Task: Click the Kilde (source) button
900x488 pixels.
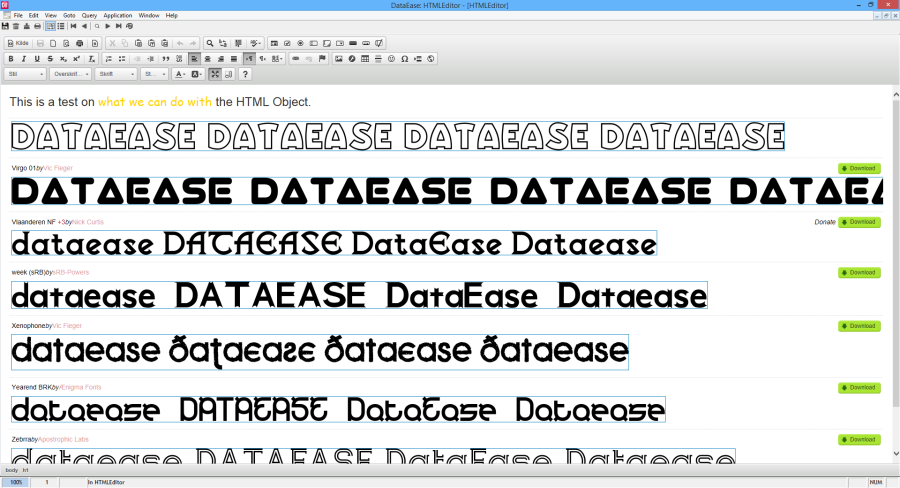Action: tap(18, 43)
